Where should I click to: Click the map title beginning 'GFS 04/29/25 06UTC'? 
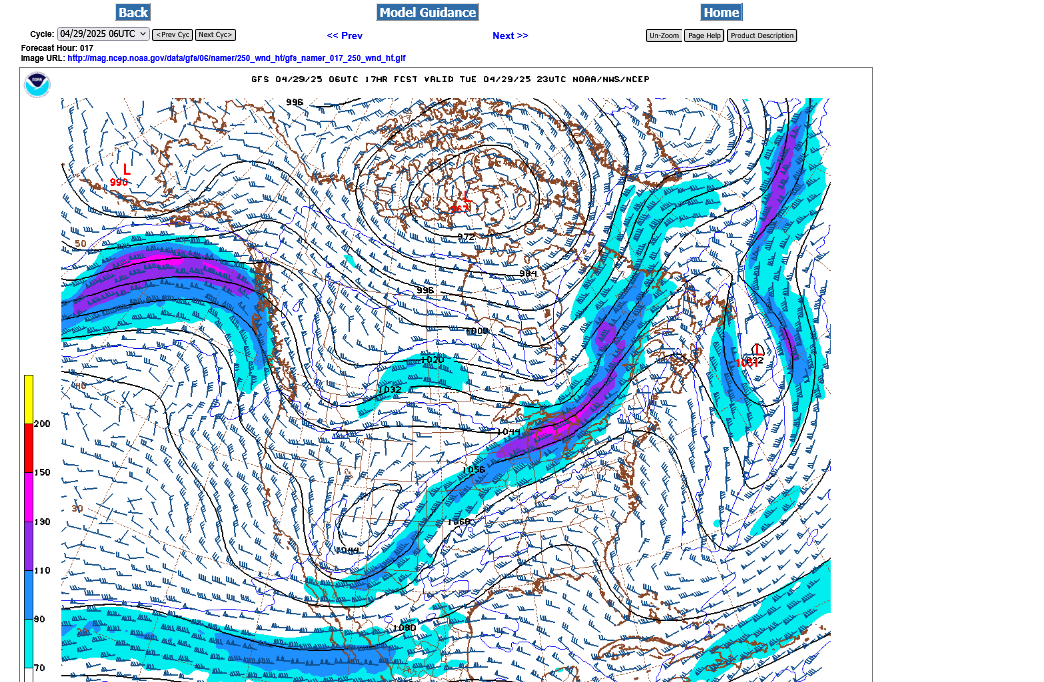tap(450, 79)
